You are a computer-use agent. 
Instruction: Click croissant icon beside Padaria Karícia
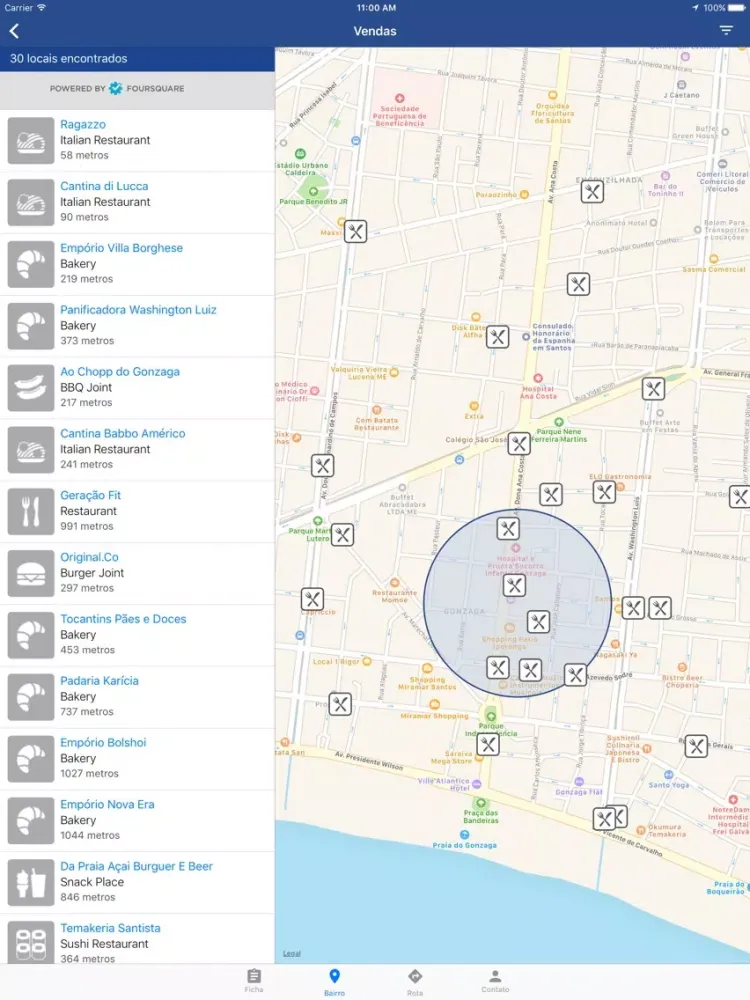tap(31, 697)
